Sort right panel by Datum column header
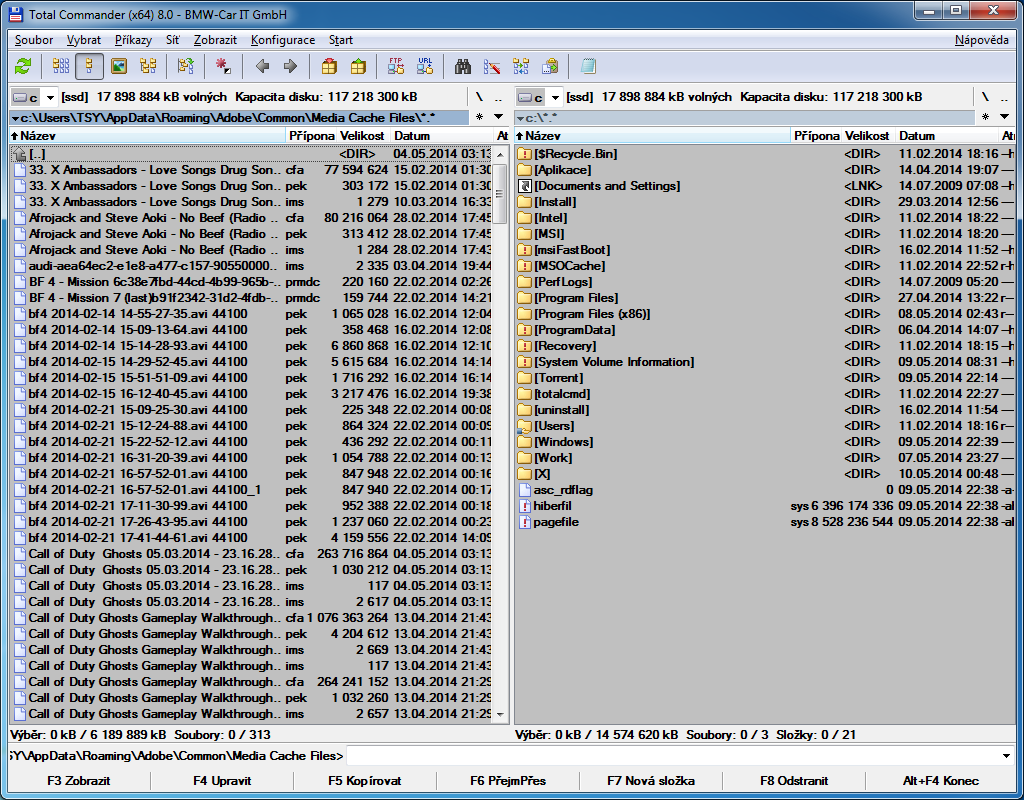The height and width of the screenshot is (800, 1024). 947,136
